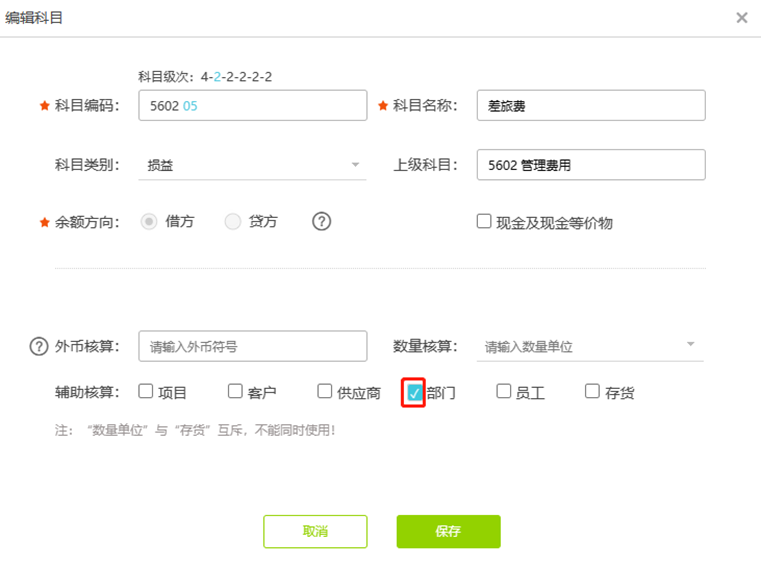Click the 保存 button

(448, 531)
